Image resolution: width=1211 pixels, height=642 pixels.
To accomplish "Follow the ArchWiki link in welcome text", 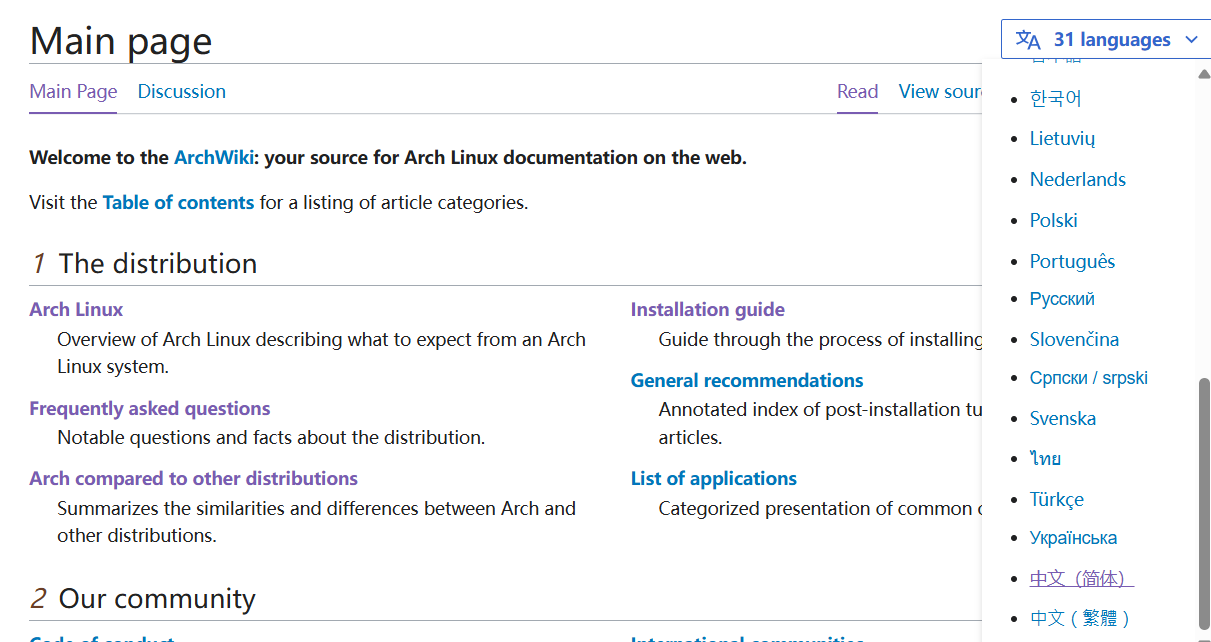I will (x=214, y=158).
